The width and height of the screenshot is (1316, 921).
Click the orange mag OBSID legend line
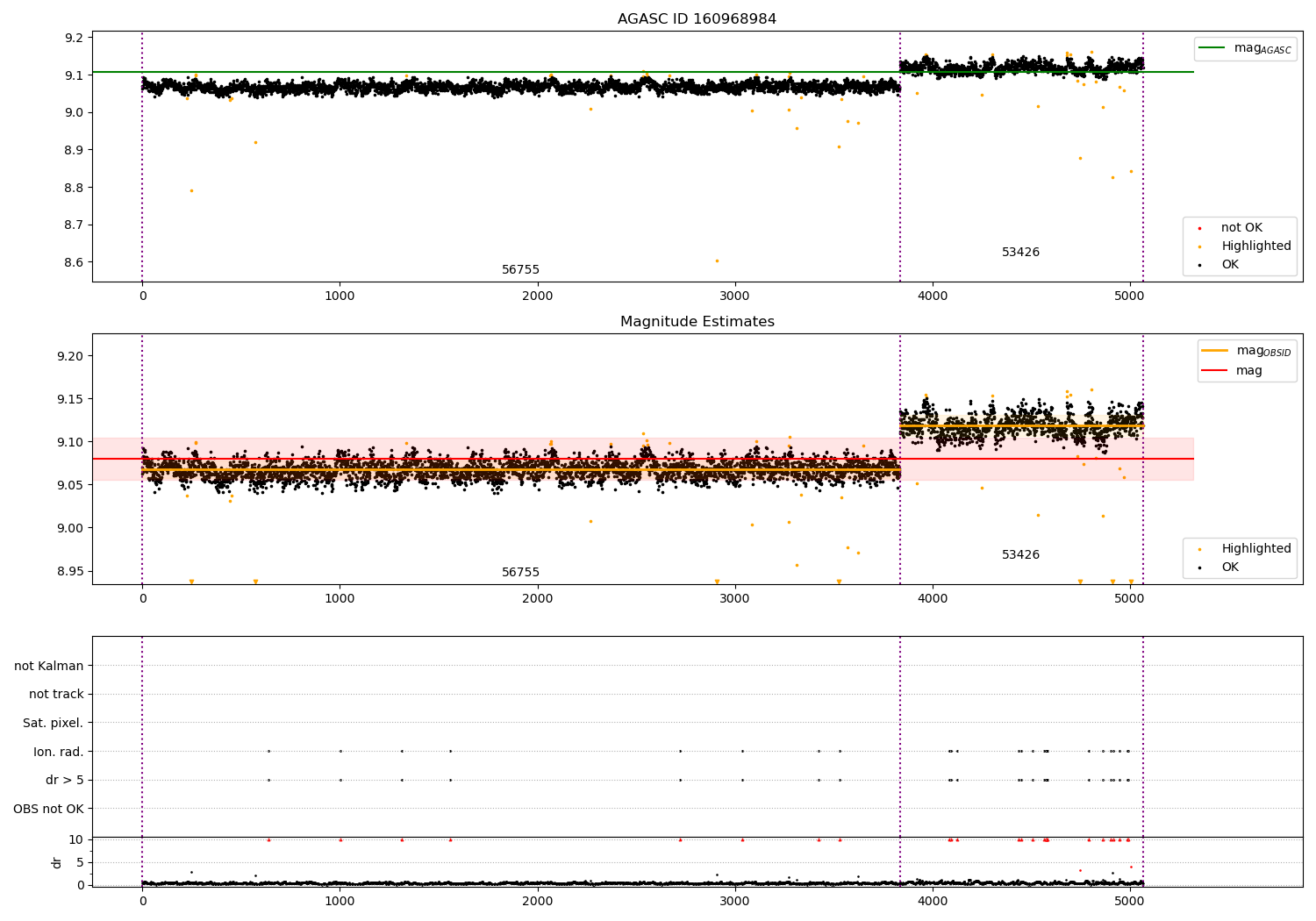tap(1215, 350)
